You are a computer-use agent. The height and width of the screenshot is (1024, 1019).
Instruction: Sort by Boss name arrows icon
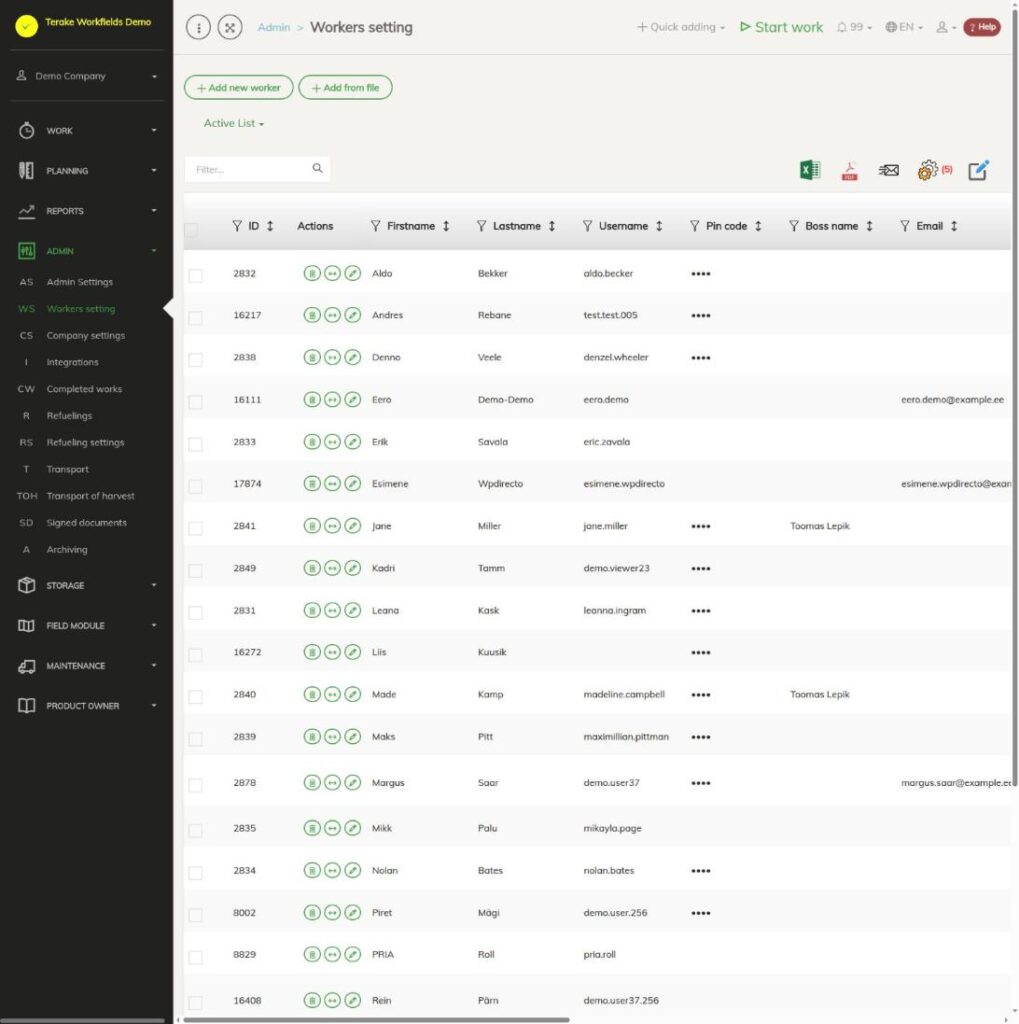click(869, 226)
